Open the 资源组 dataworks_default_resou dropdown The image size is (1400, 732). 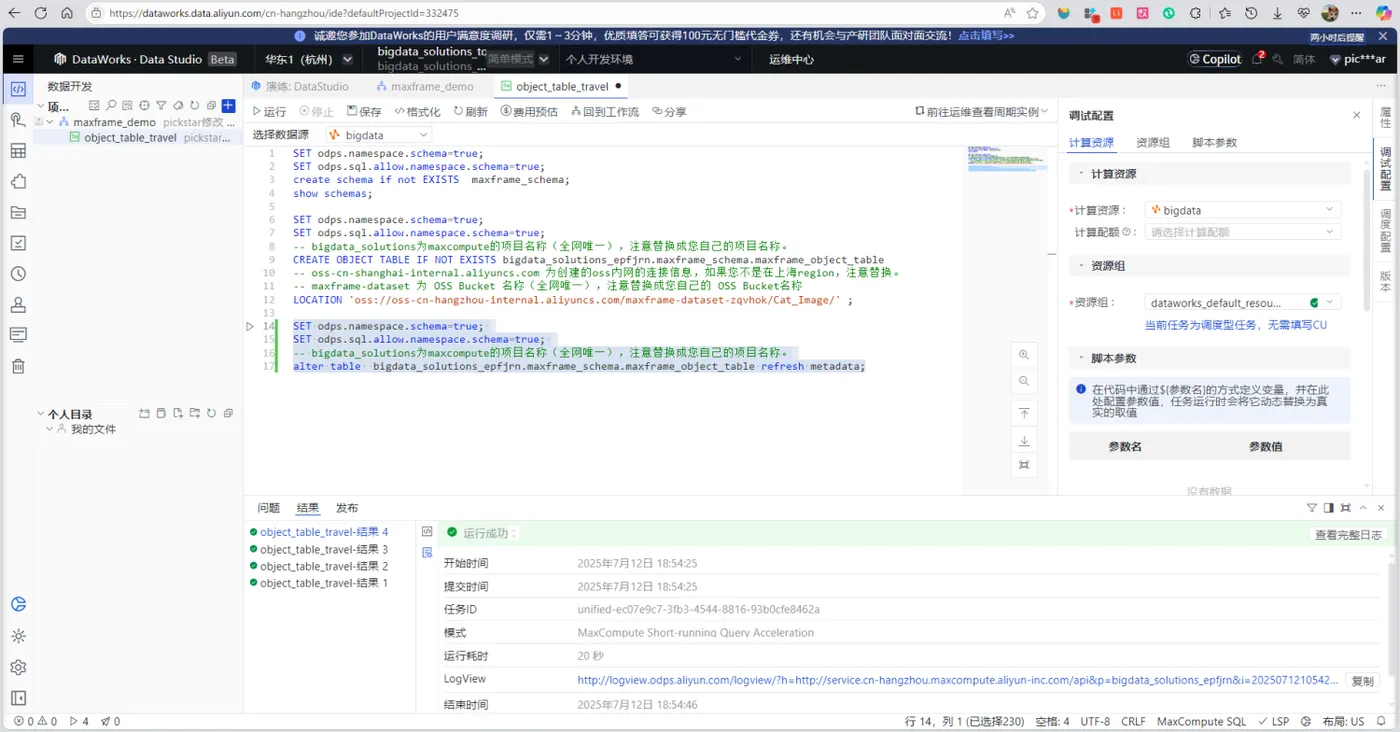[x=1242, y=302]
